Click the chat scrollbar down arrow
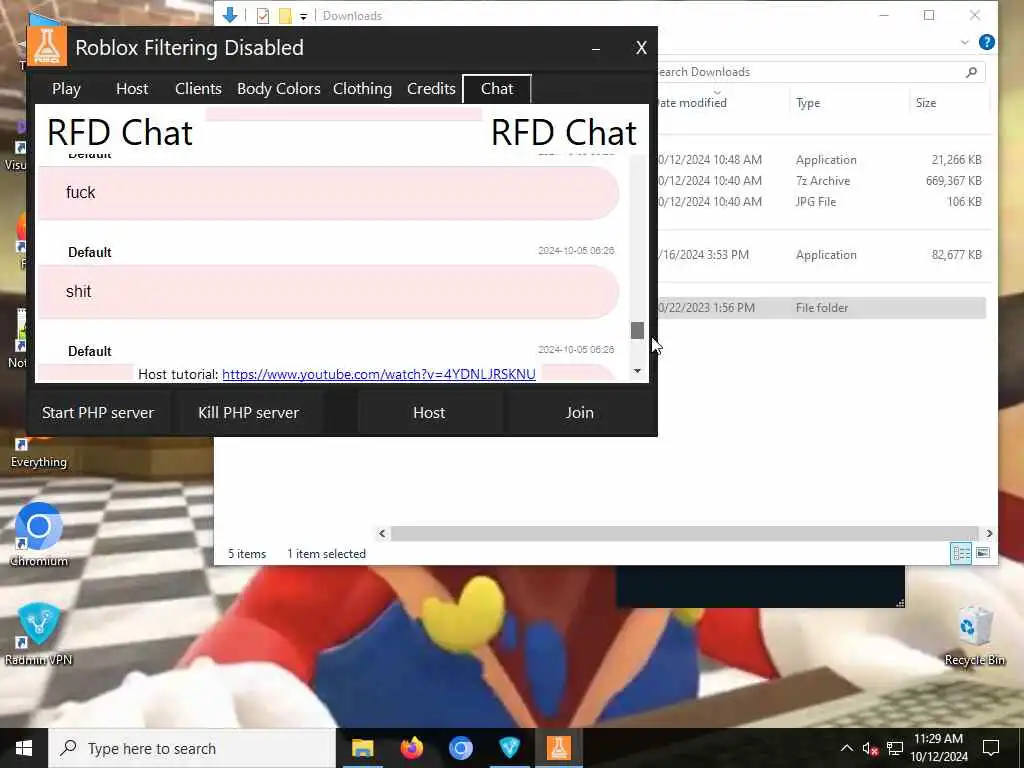Image resolution: width=1024 pixels, height=768 pixels. coord(637,371)
